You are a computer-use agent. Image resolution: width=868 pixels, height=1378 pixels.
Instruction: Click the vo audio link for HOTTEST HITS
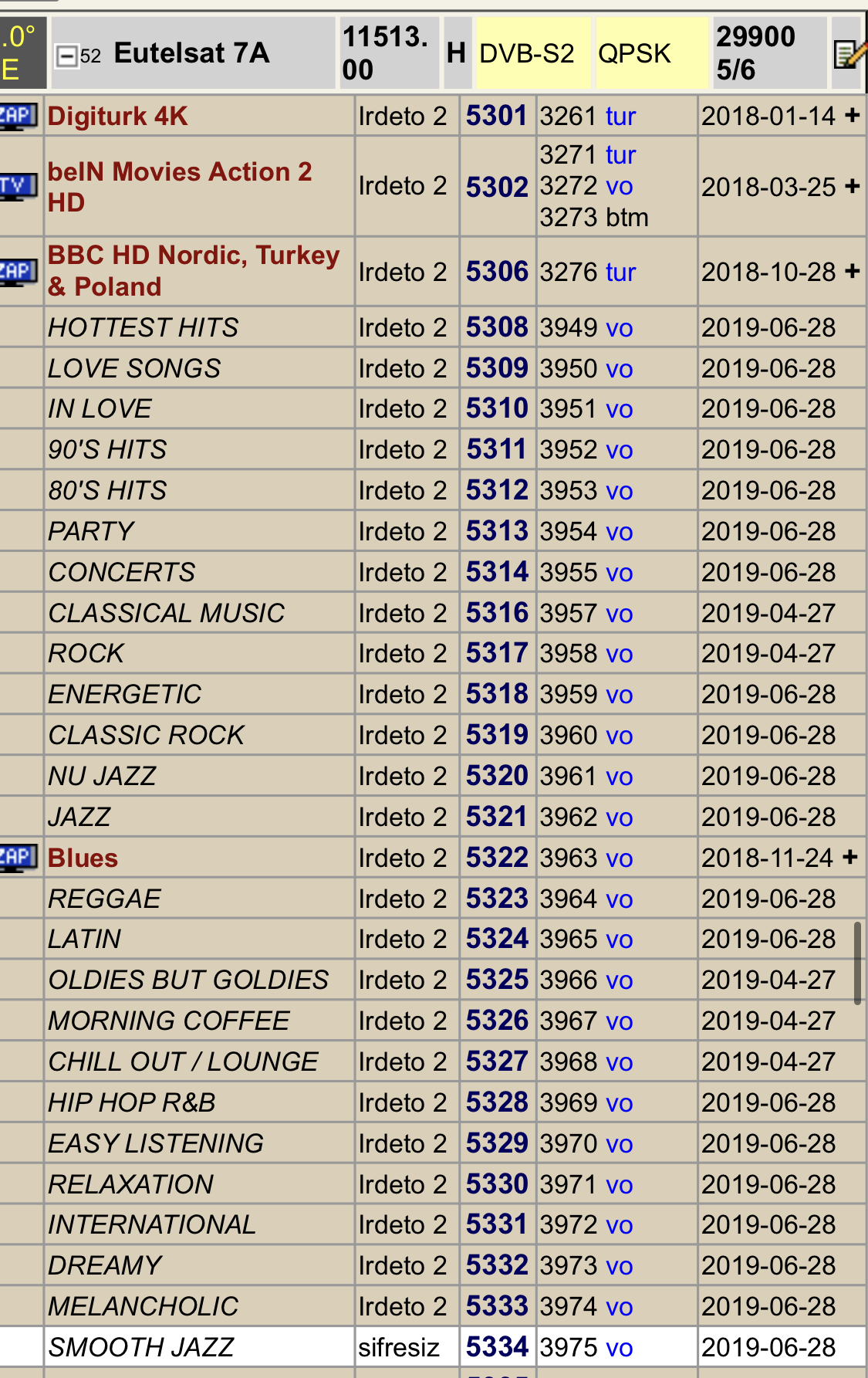pyautogui.click(x=619, y=328)
